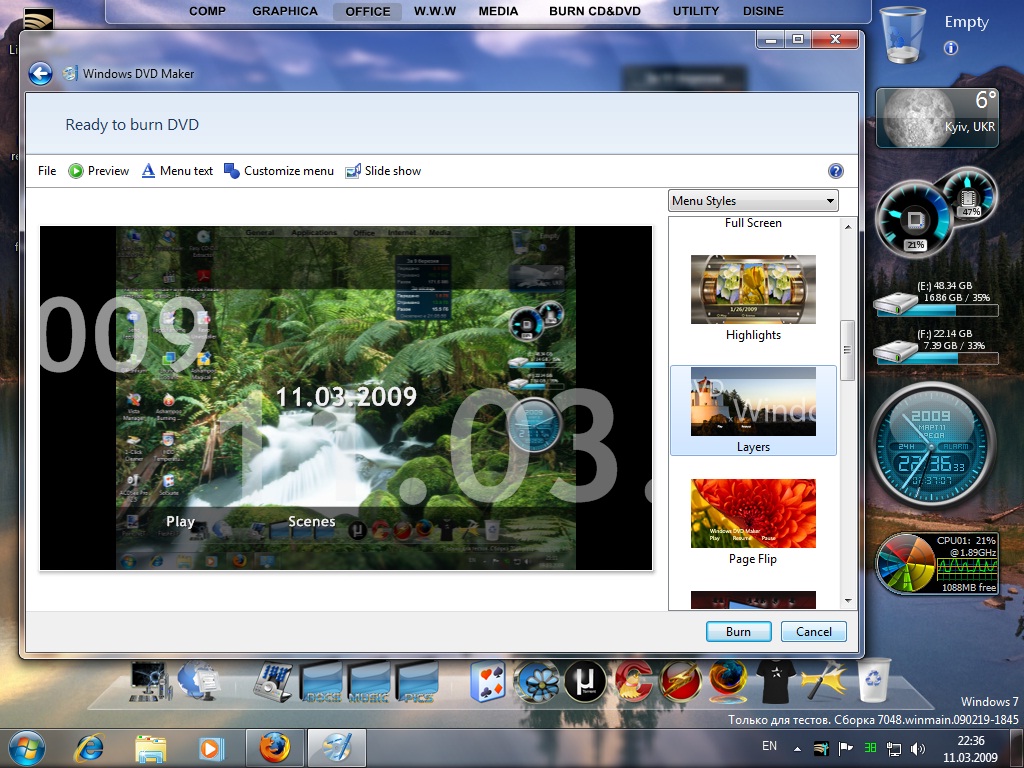1024x768 pixels.
Task: Open the MEDIA tab in the top dock
Action: [498, 11]
